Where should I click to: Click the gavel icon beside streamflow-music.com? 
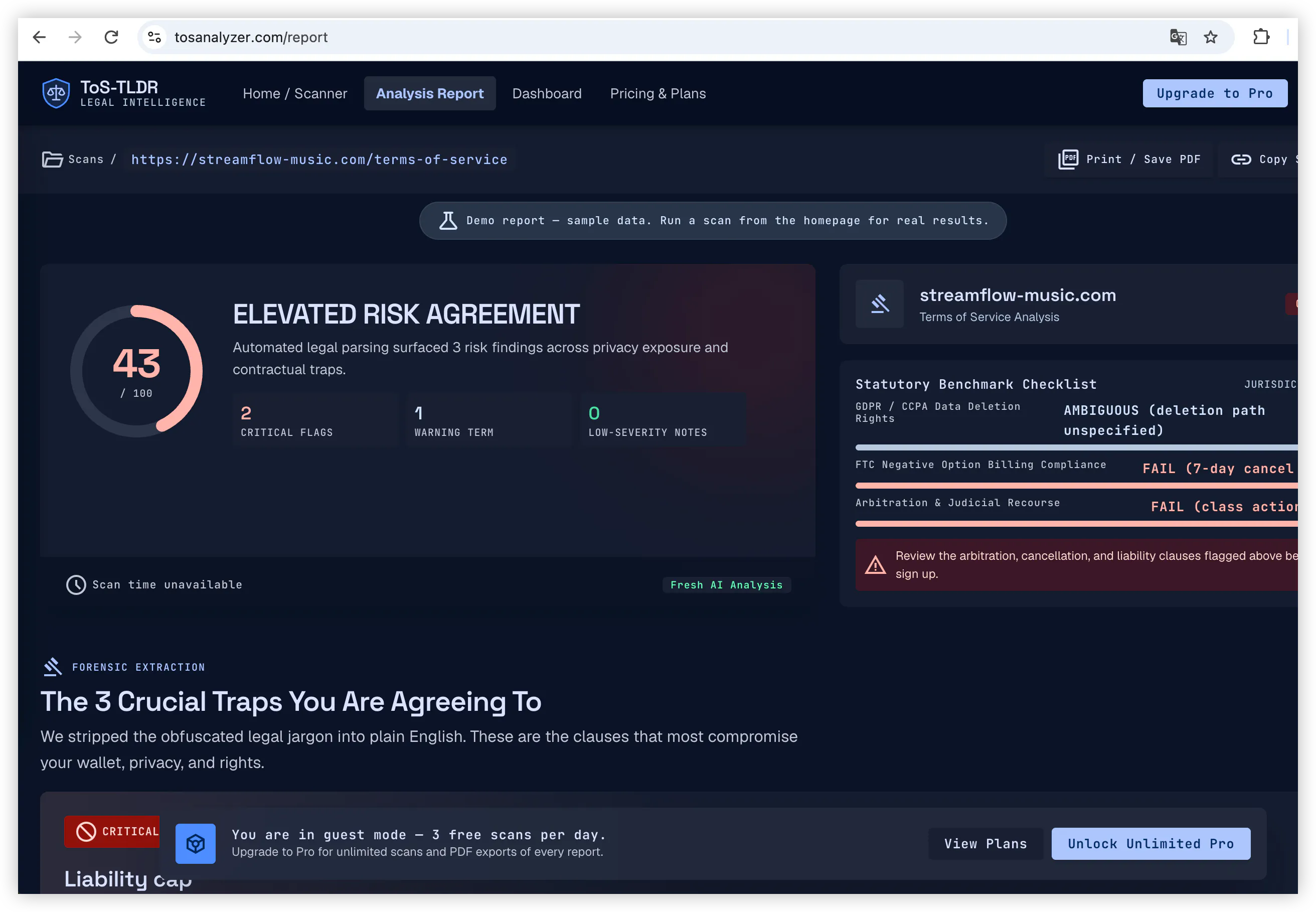(880, 303)
